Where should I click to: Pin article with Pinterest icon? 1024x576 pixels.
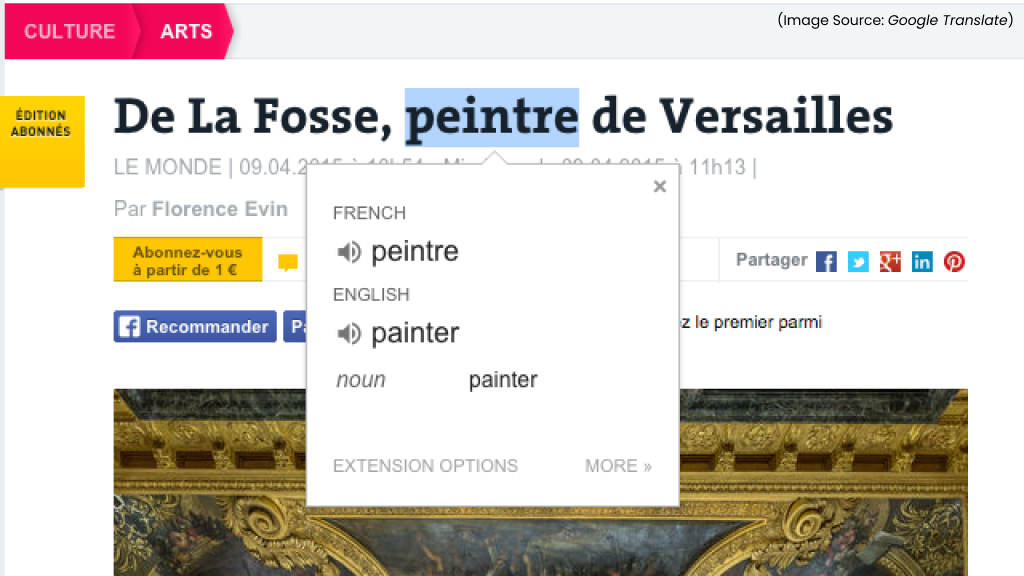point(954,262)
